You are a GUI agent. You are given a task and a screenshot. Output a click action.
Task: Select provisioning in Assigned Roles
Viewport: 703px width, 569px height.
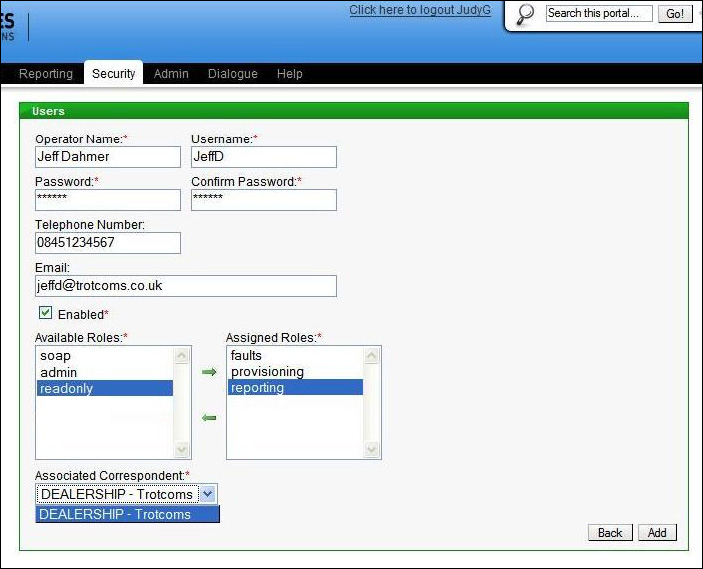[267, 372]
